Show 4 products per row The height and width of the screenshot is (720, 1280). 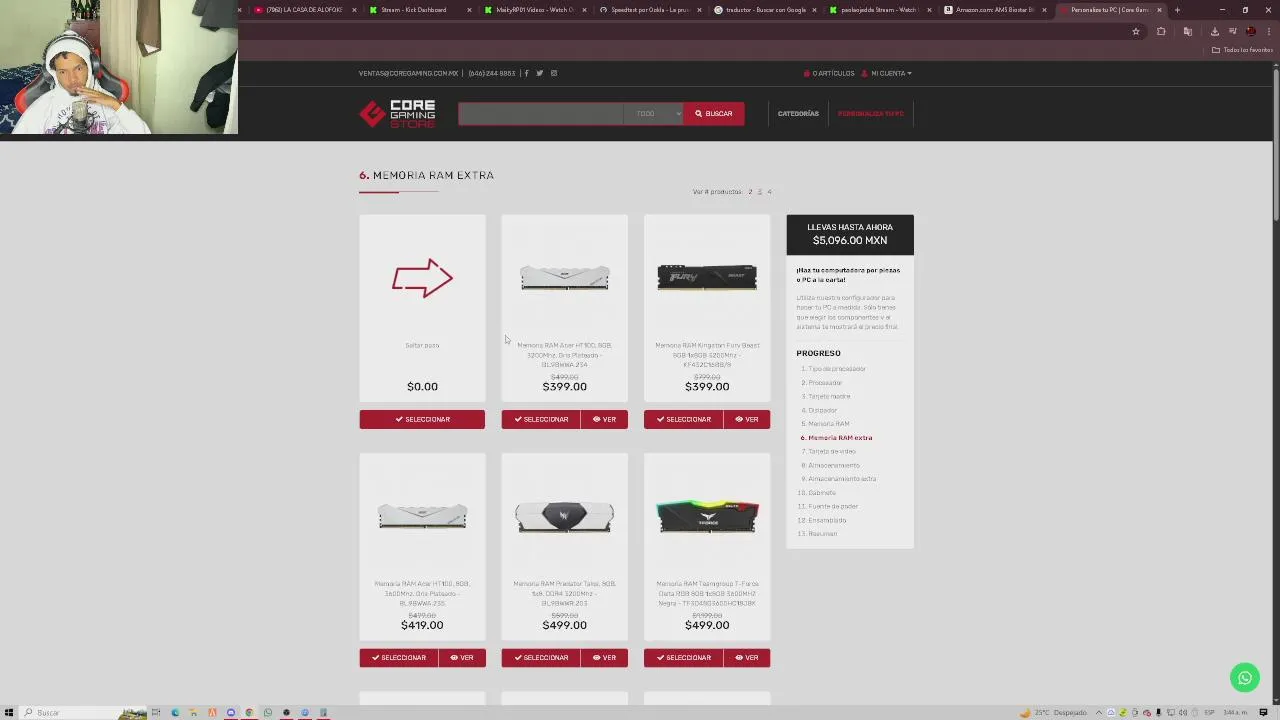769,191
